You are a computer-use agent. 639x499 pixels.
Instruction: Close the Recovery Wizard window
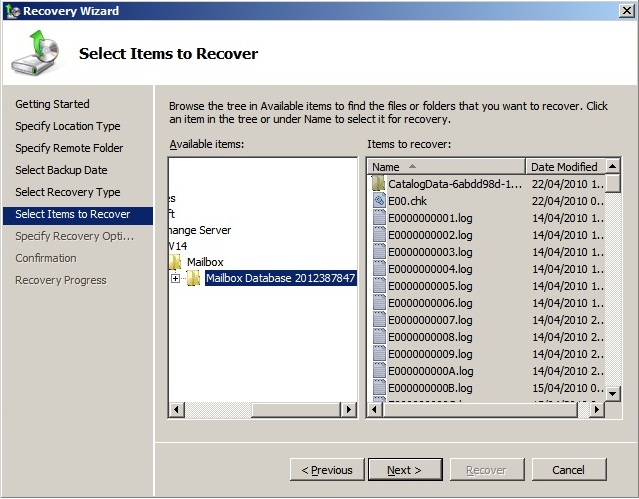click(627, 11)
